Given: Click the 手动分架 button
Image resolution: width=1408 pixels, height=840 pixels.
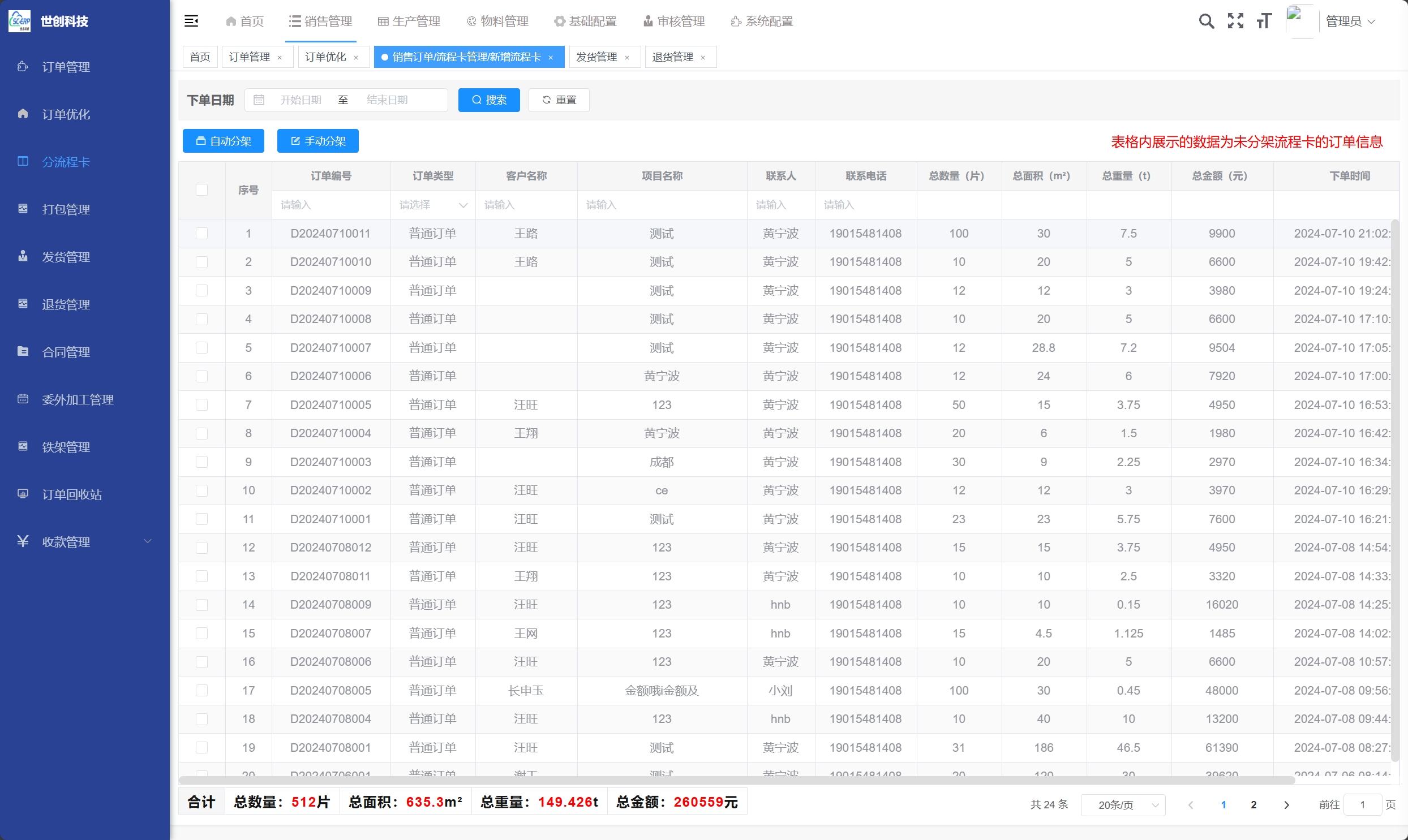Looking at the screenshot, I should click(x=317, y=141).
